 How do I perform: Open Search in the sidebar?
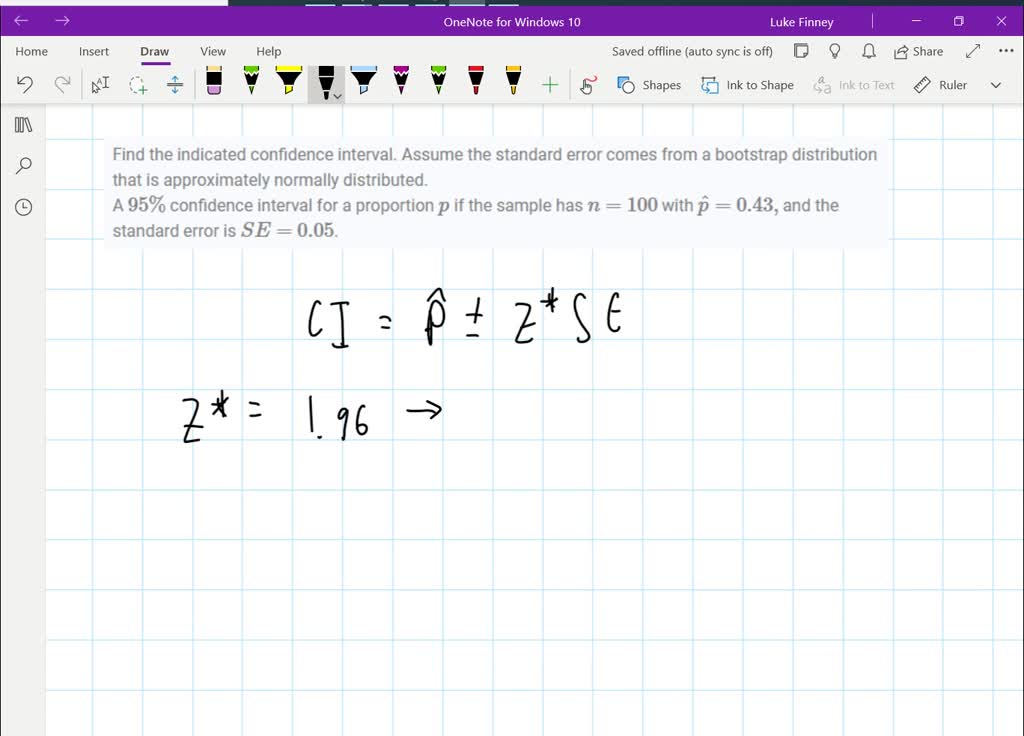coord(22,165)
